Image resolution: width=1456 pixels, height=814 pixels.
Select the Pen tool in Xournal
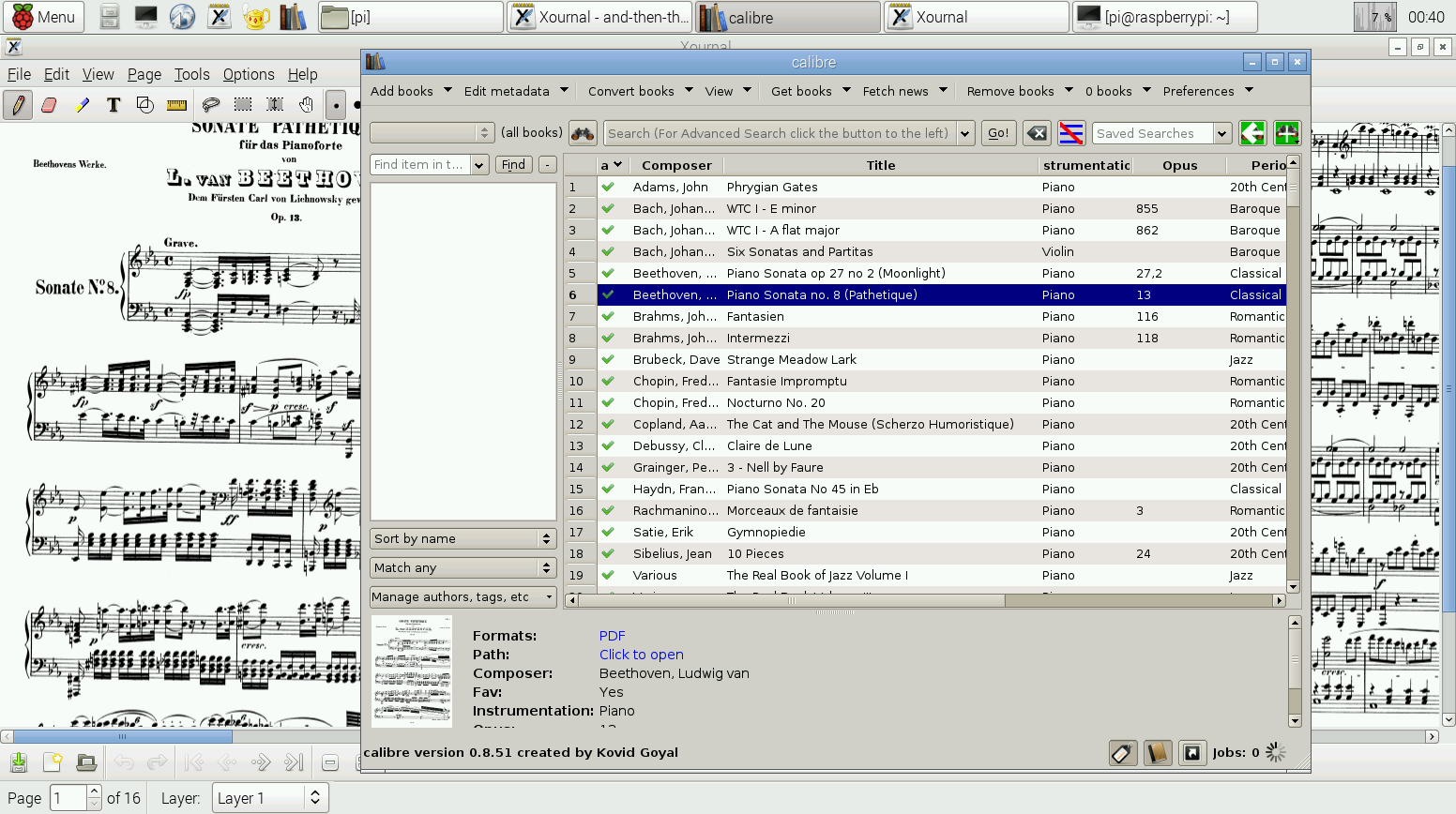tap(18, 105)
